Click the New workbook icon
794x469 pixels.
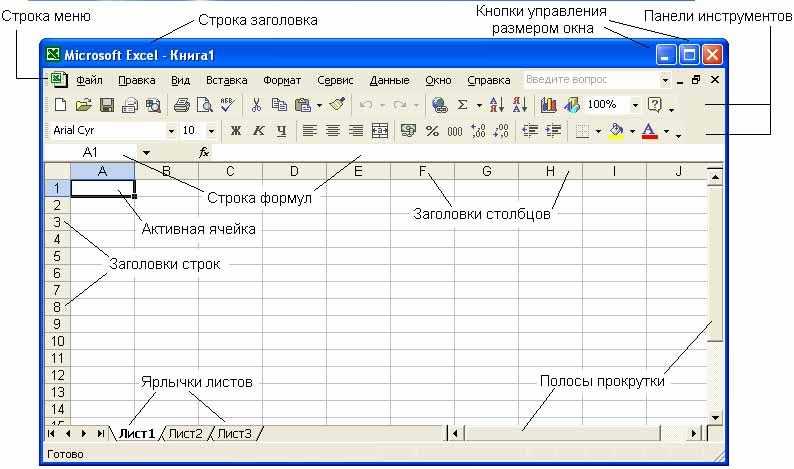60,105
